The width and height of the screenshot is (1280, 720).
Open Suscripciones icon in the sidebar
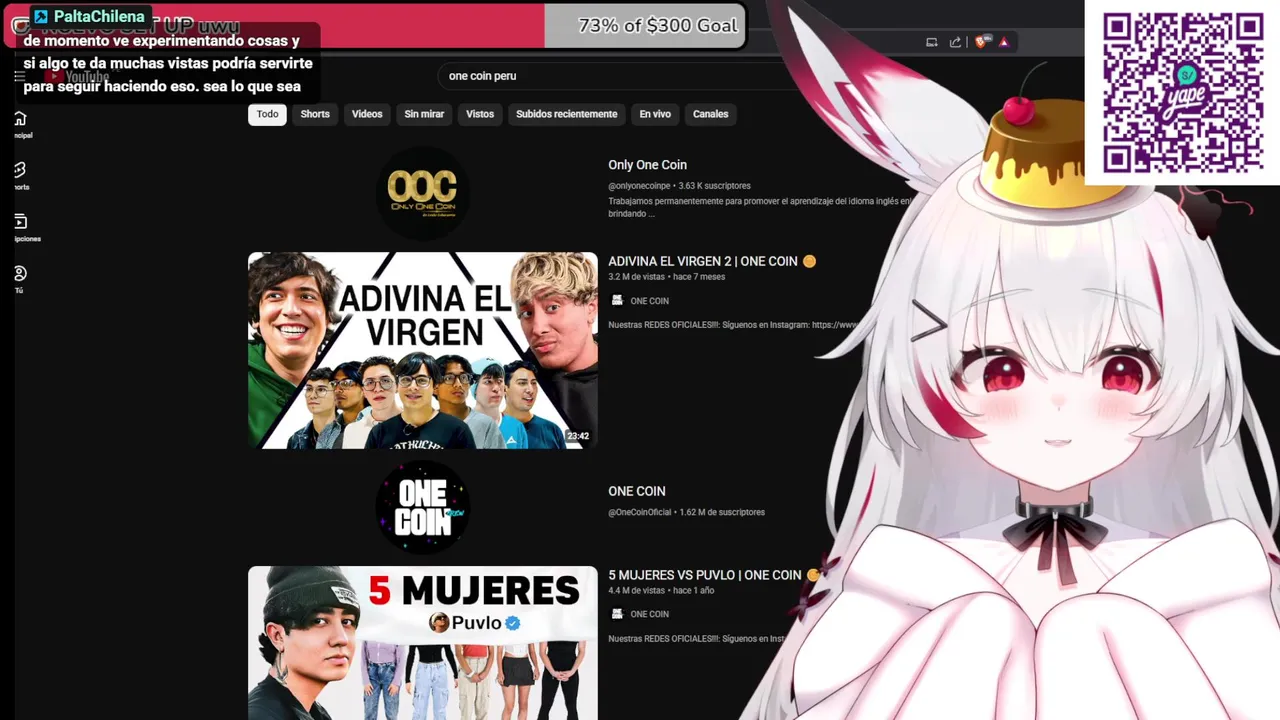[20, 222]
